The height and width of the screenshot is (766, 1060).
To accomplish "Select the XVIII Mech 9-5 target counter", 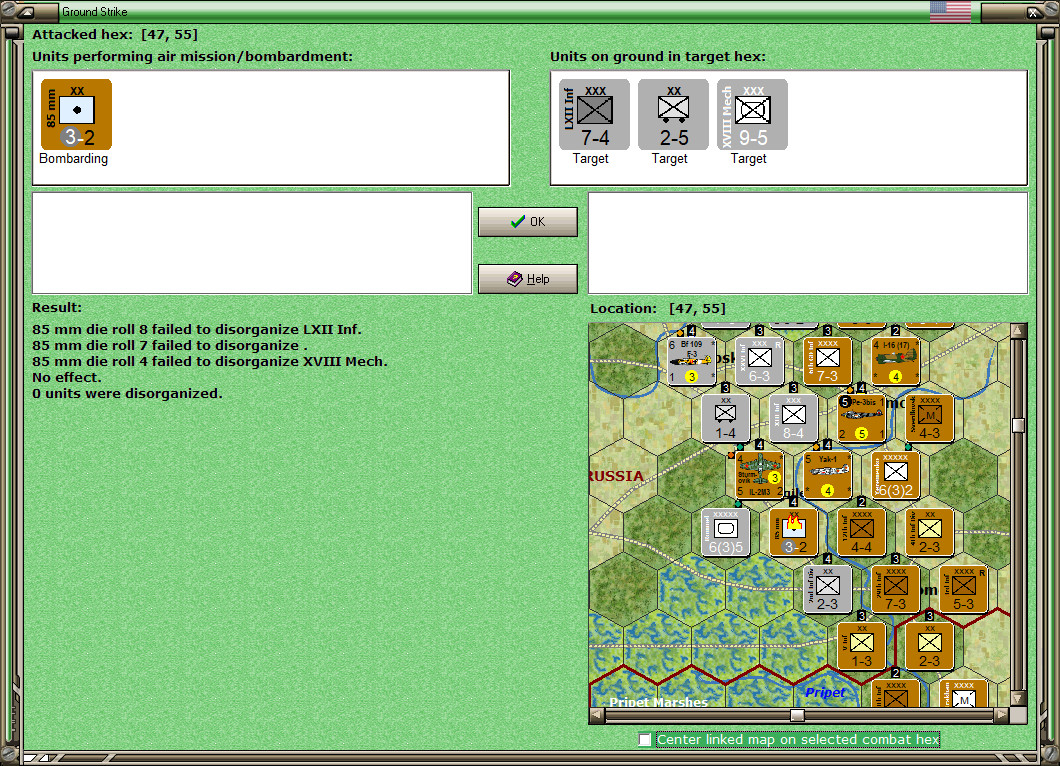I will tap(752, 114).
